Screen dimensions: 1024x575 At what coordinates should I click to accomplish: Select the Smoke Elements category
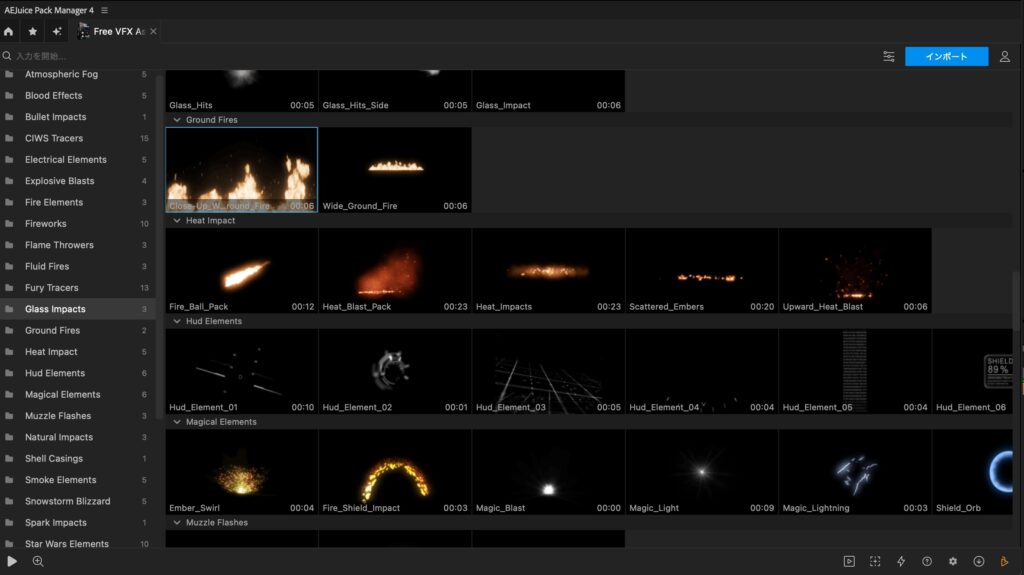click(77, 480)
